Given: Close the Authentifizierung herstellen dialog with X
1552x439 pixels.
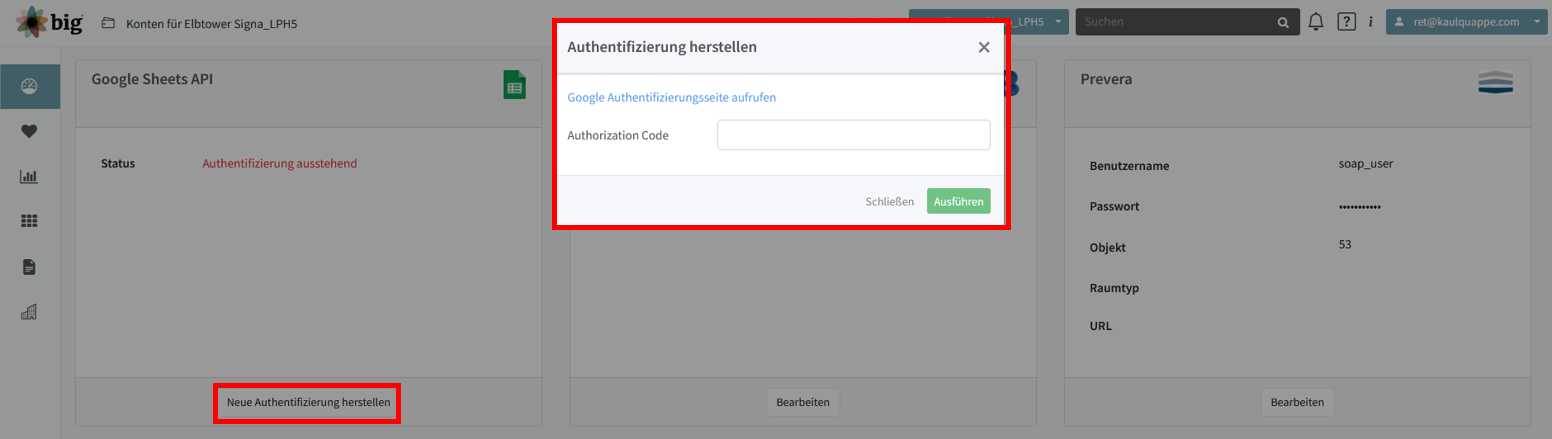Looking at the screenshot, I should 984,47.
